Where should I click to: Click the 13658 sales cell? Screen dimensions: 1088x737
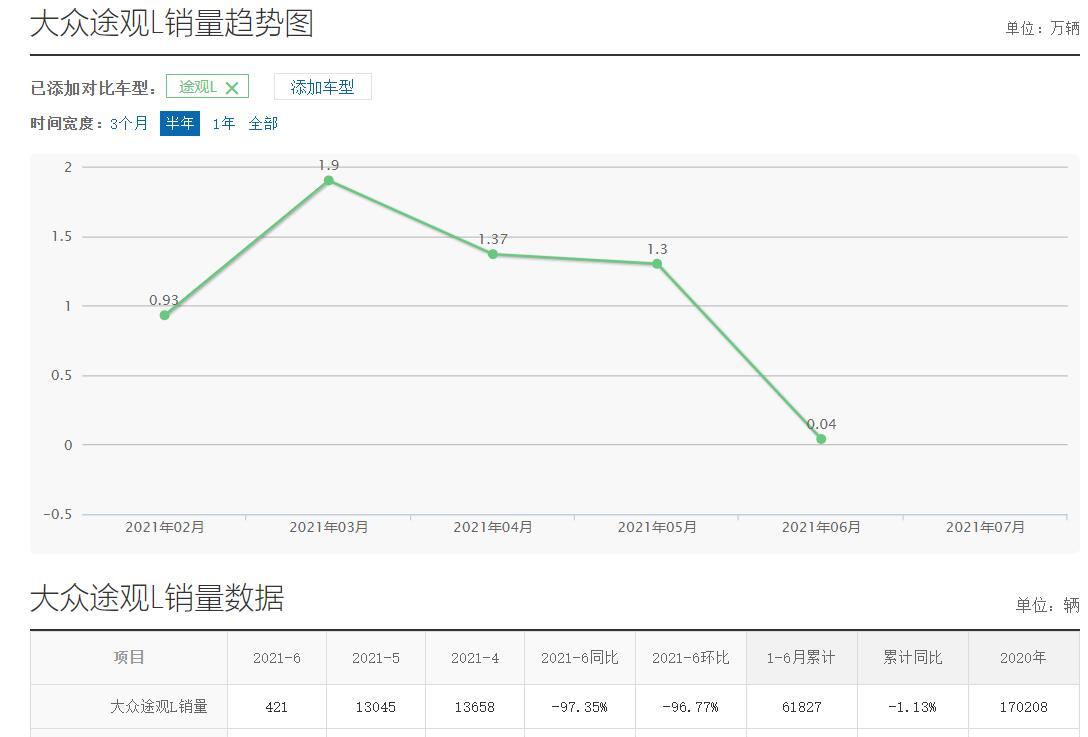[x=475, y=706]
